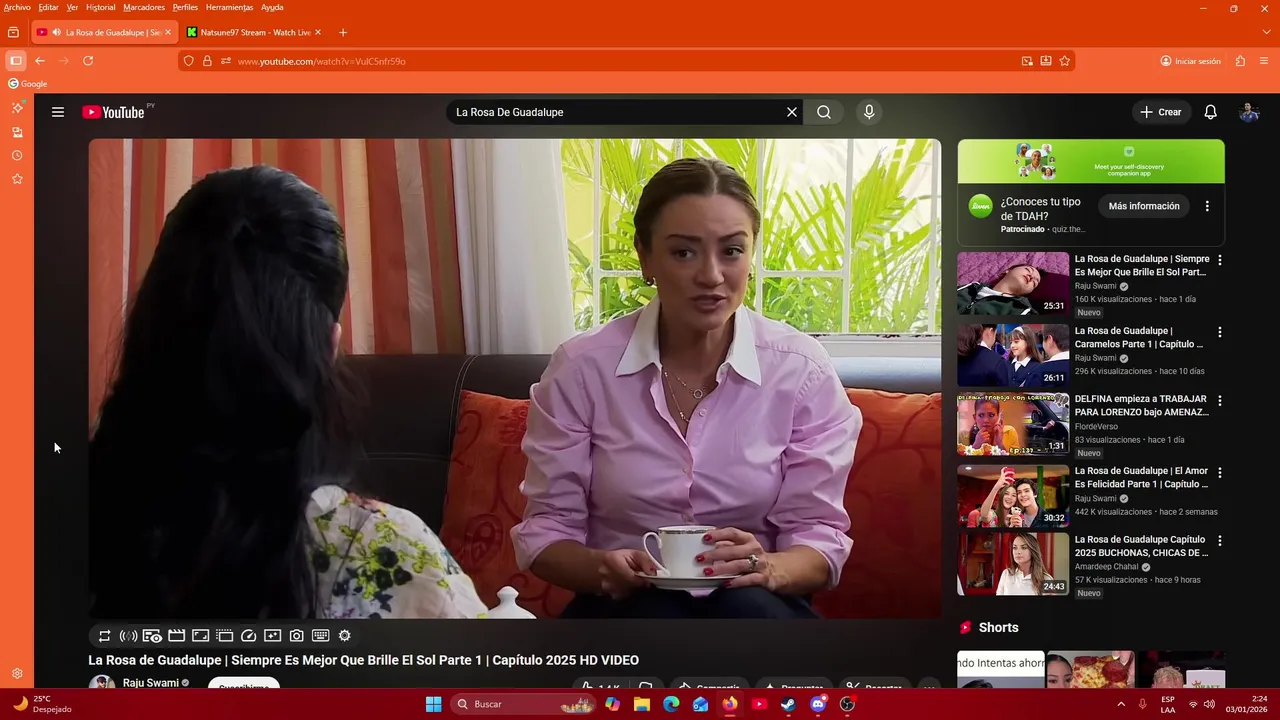Go to YouTube home via the logo
Viewport: 1280px width, 720px height.
(113, 112)
